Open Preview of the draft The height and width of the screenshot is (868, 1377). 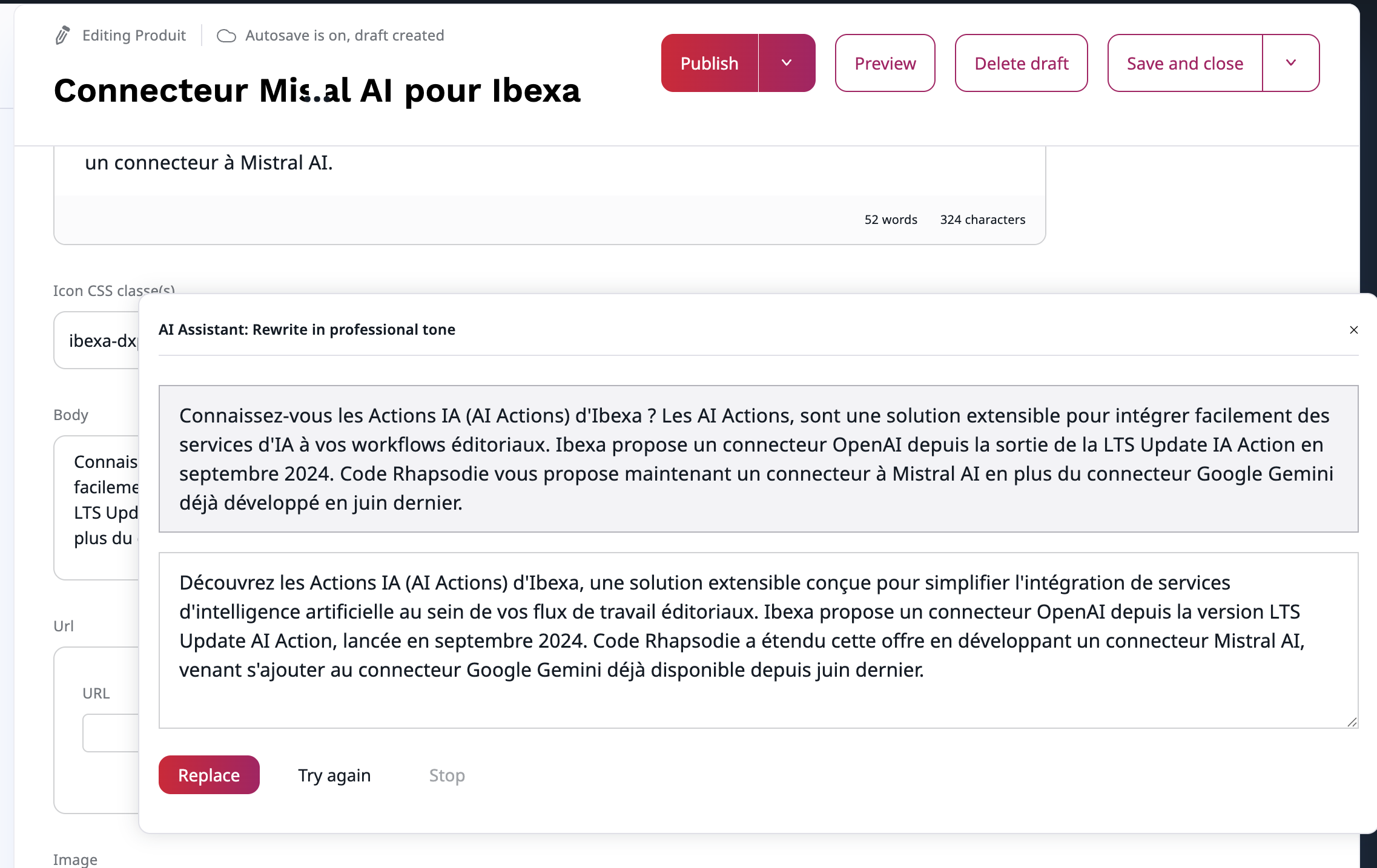tap(885, 63)
